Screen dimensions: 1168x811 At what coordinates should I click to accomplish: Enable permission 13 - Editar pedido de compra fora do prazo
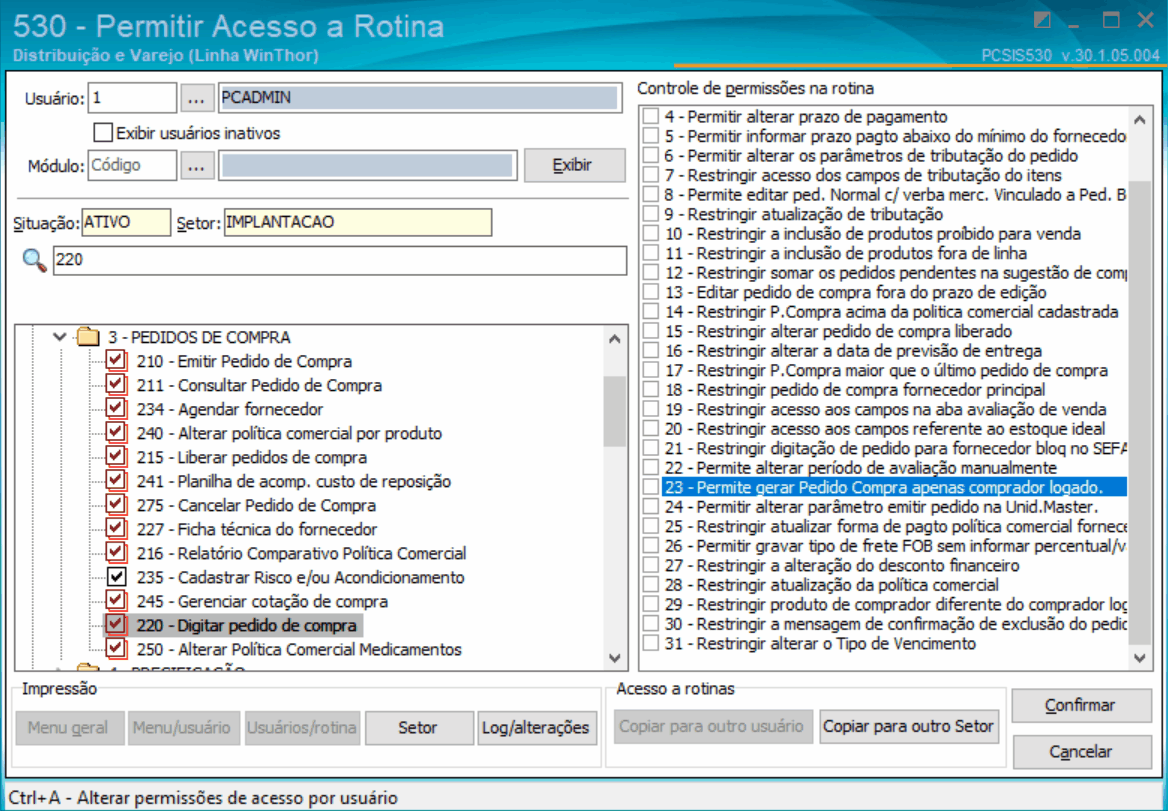coord(651,293)
